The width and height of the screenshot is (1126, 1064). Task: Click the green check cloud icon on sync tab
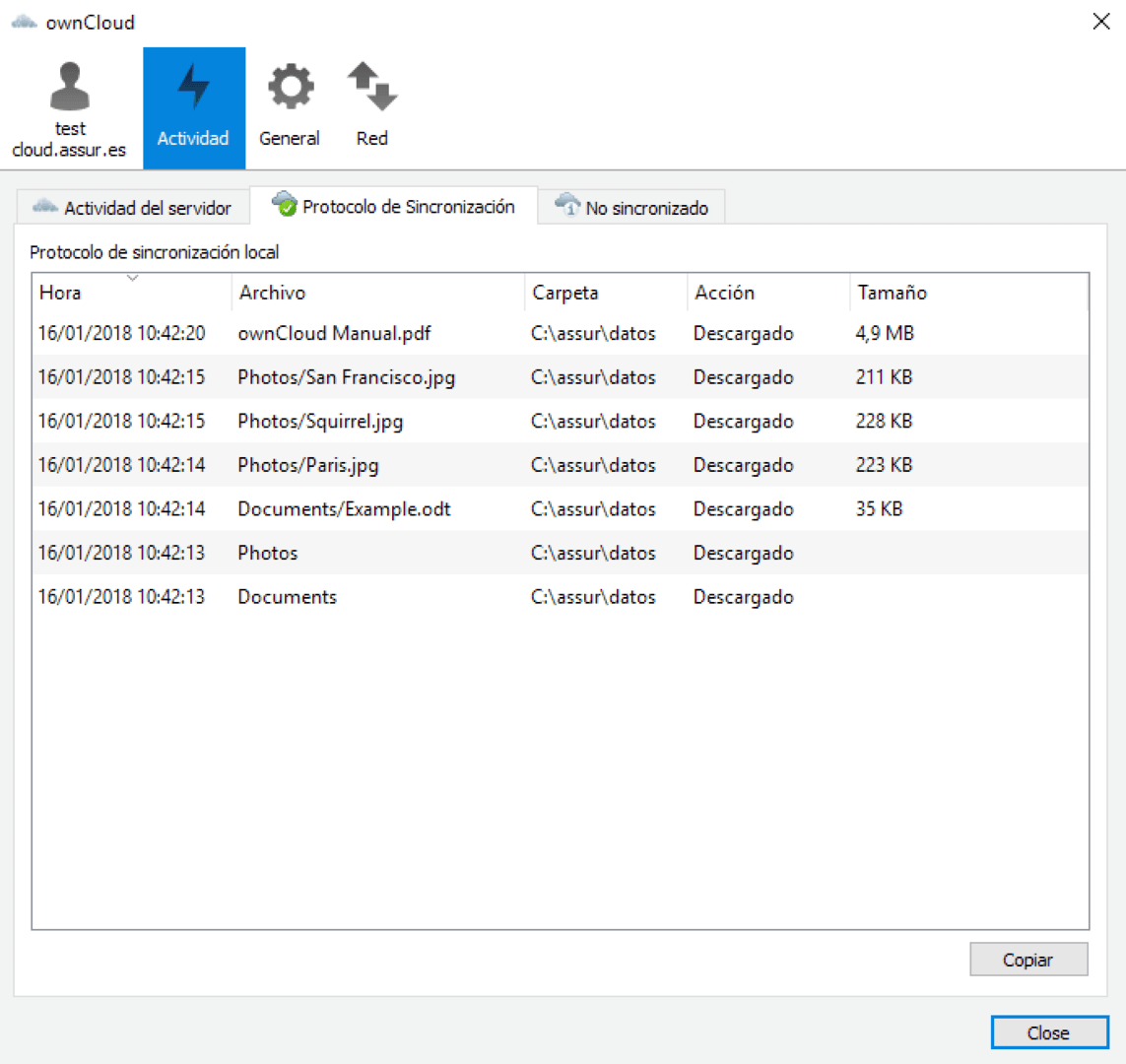(x=285, y=205)
